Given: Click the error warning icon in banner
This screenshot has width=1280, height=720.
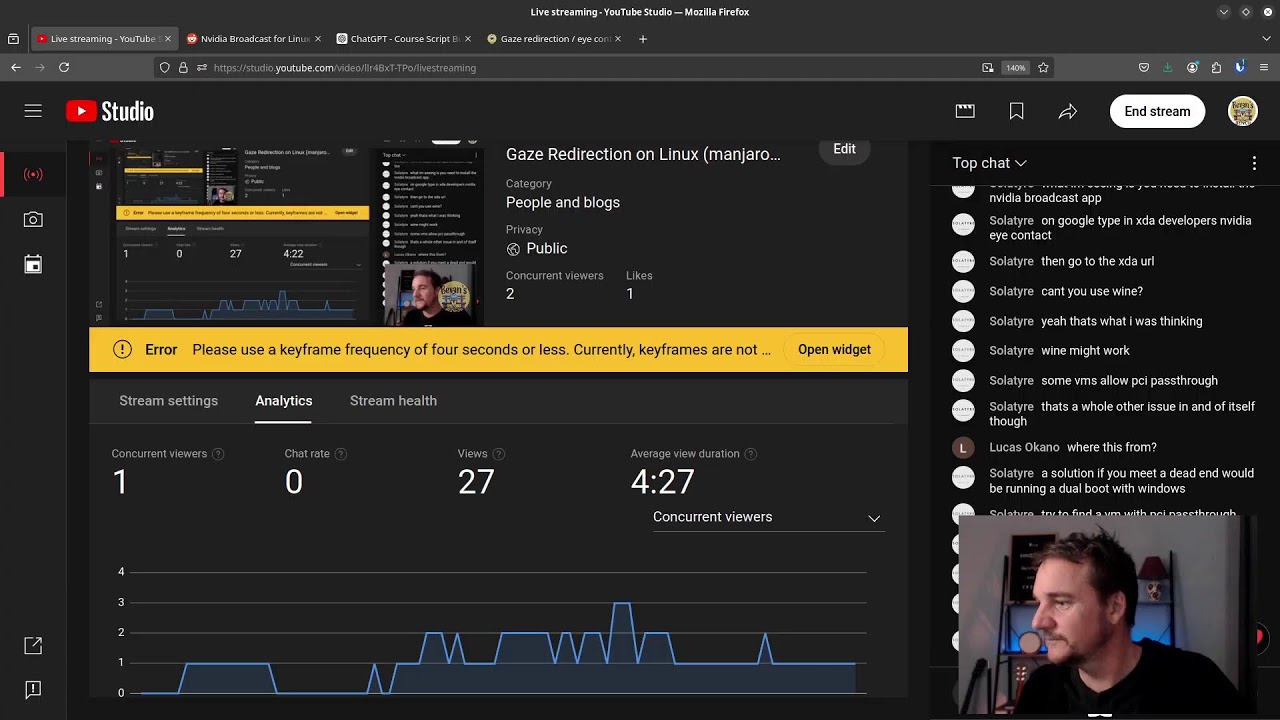Looking at the screenshot, I should (122, 349).
